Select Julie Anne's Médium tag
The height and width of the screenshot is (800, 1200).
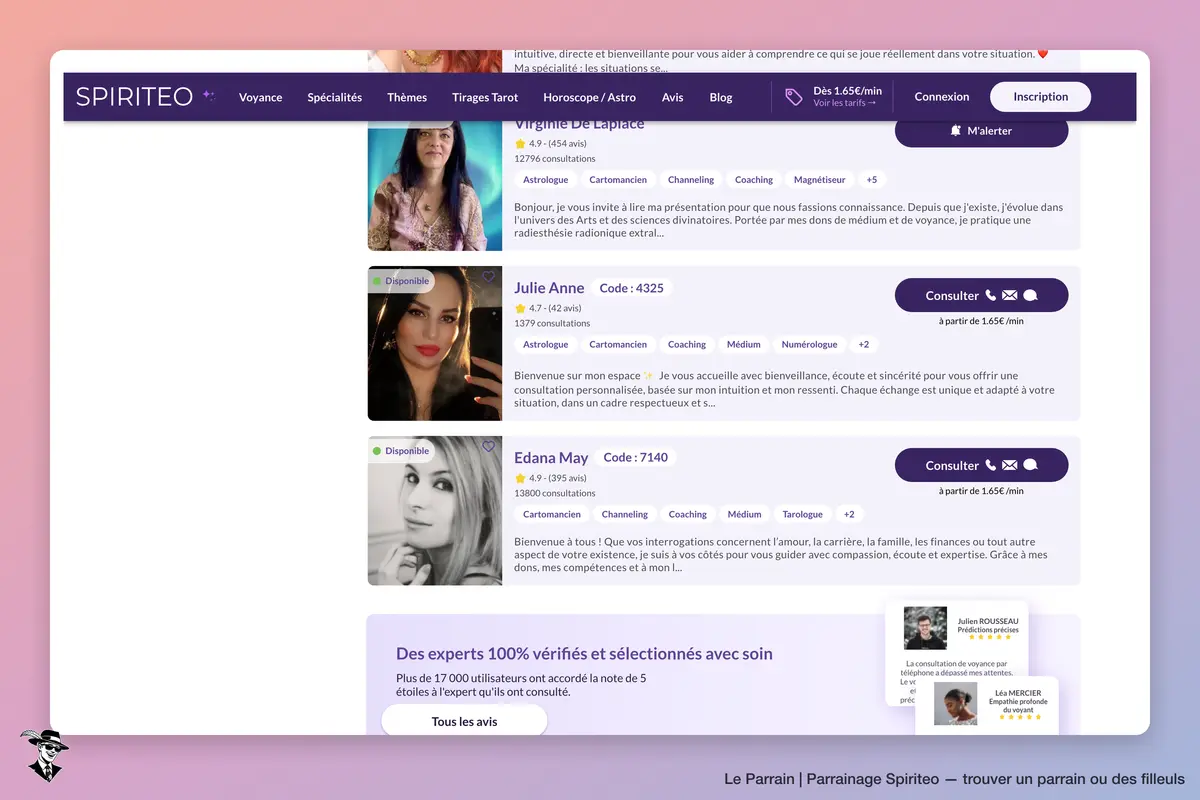point(744,344)
